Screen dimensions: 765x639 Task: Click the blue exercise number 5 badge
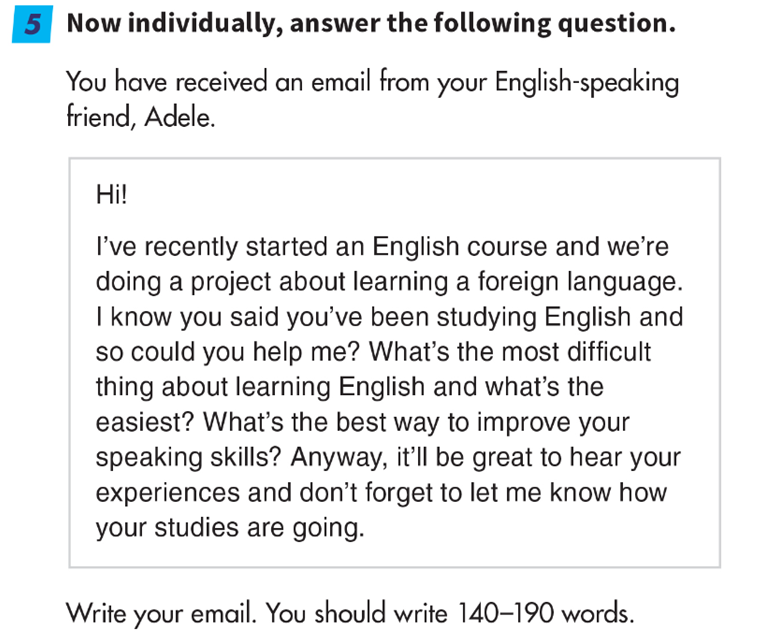coord(34,25)
